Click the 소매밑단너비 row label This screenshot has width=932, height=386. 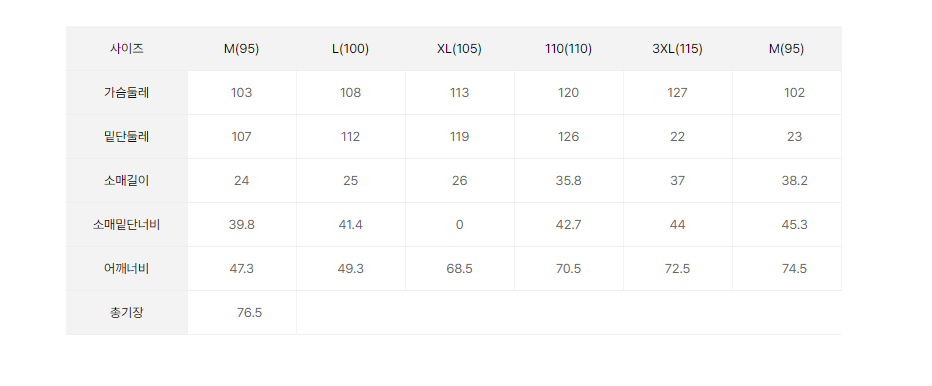click(127, 225)
